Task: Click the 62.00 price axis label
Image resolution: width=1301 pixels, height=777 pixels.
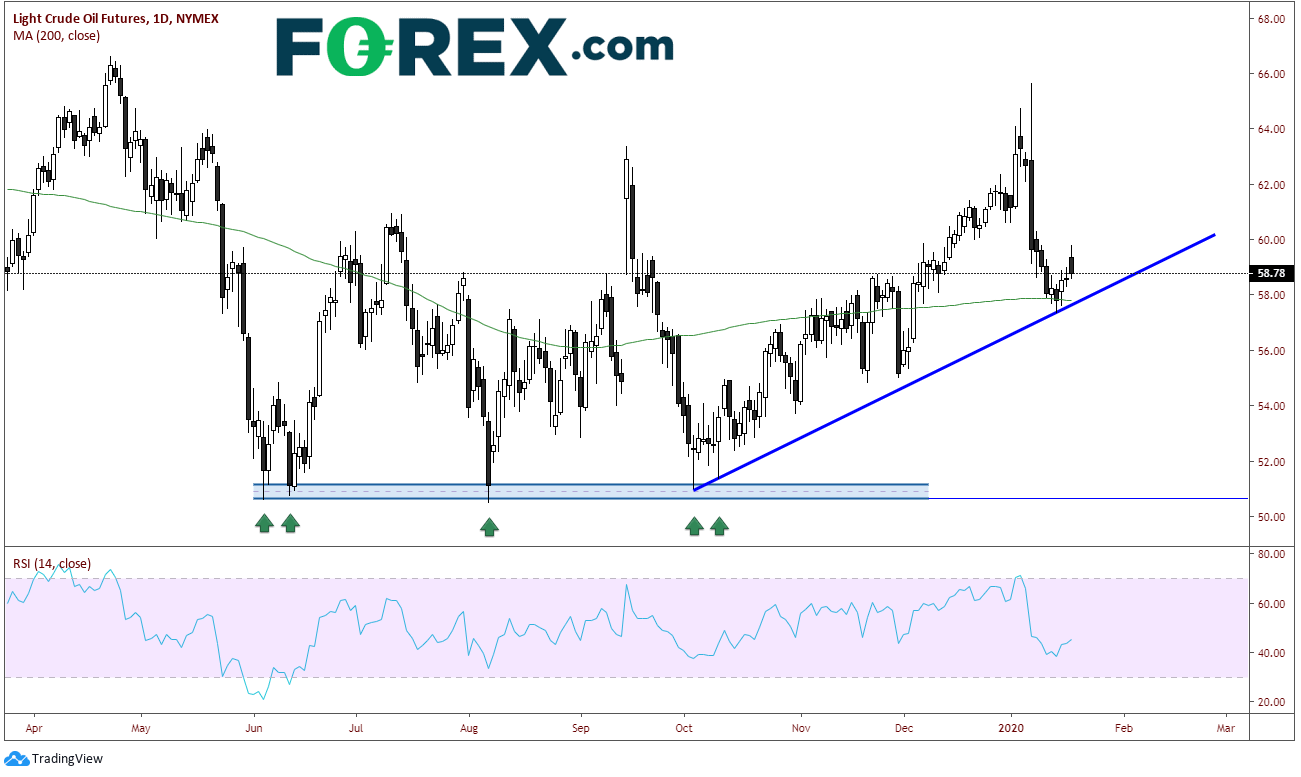Action: (1271, 185)
